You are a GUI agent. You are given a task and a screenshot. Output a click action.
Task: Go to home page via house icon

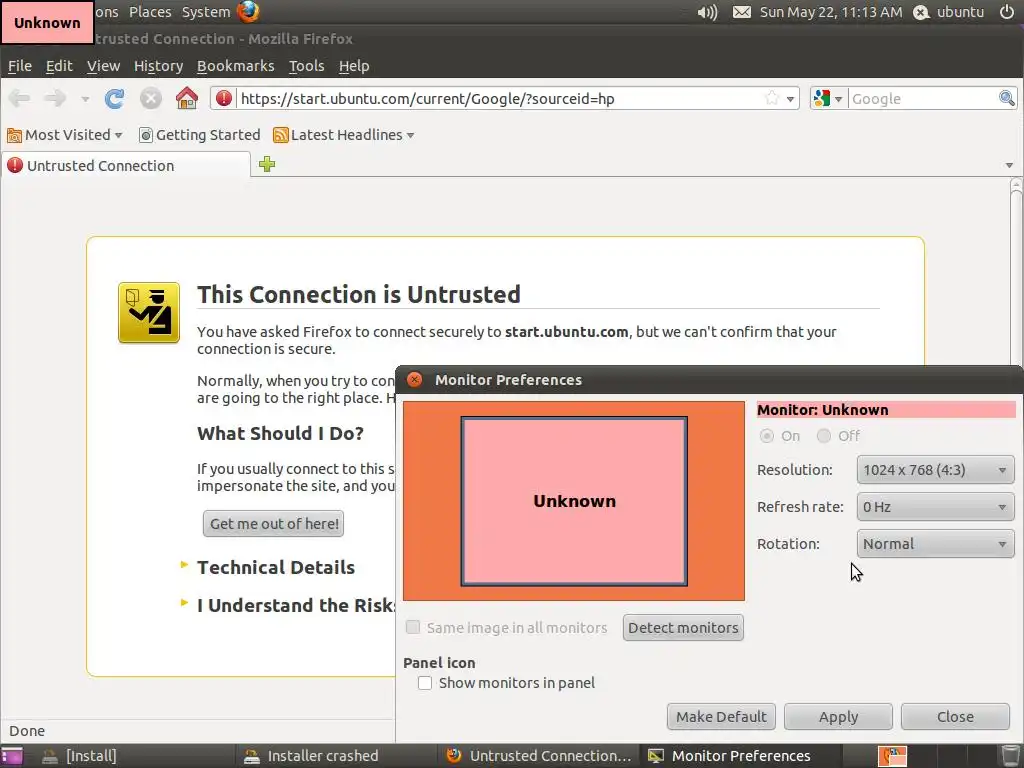(x=187, y=98)
